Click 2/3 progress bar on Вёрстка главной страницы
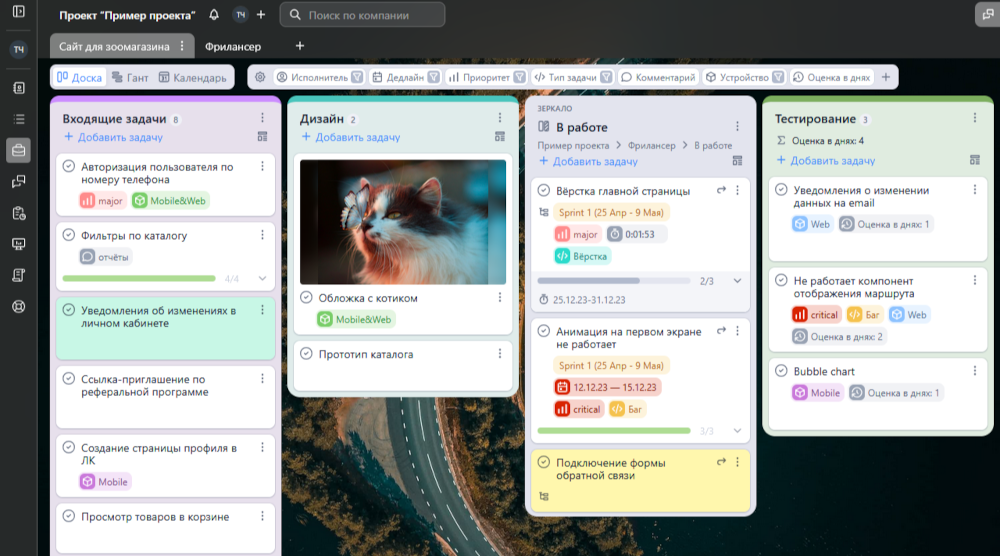The width and height of the screenshot is (1000, 556). [x=614, y=281]
